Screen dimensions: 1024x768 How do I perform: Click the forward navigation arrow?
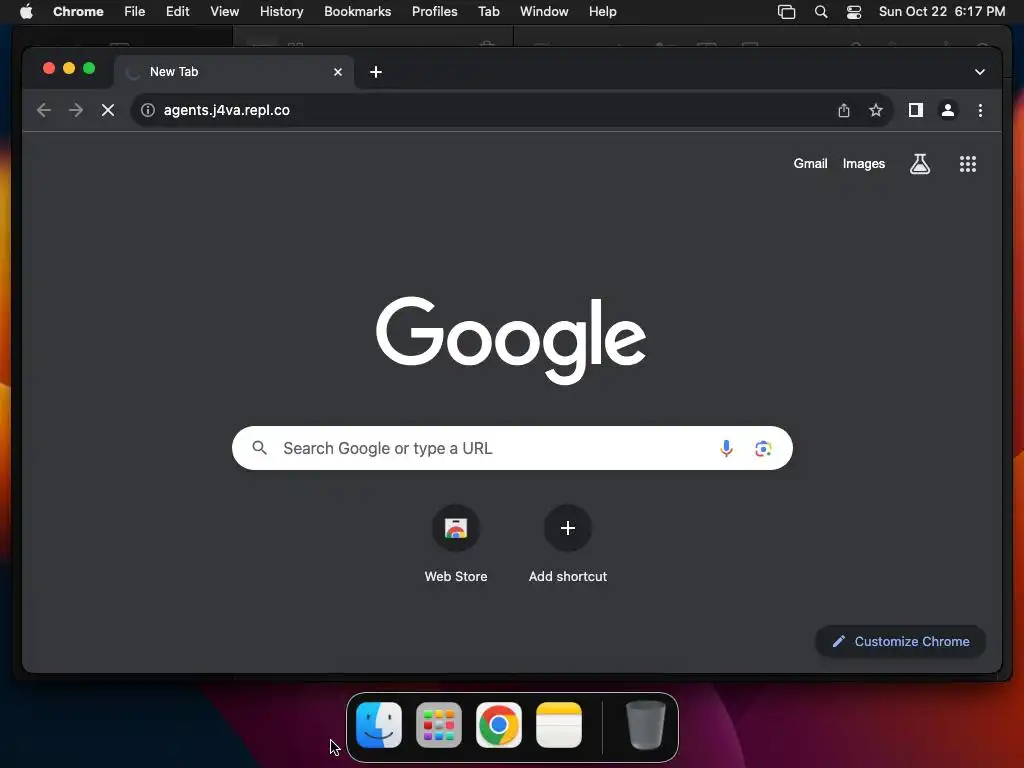pos(76,110)
